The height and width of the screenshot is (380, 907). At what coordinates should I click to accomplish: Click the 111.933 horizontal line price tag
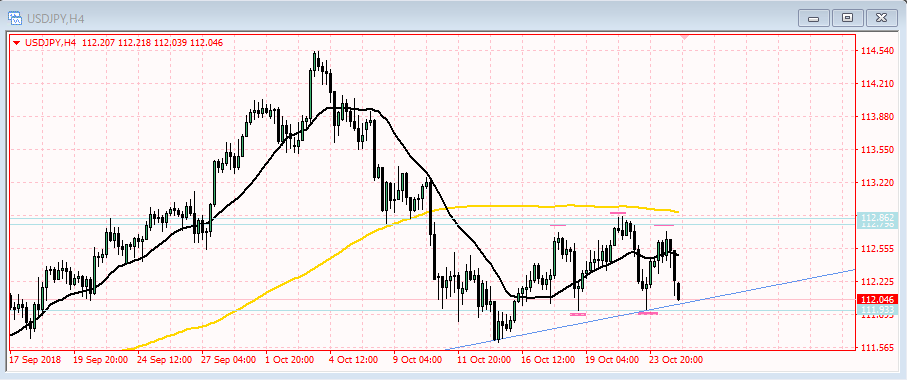pyautogui.click(x=877, y=311)
